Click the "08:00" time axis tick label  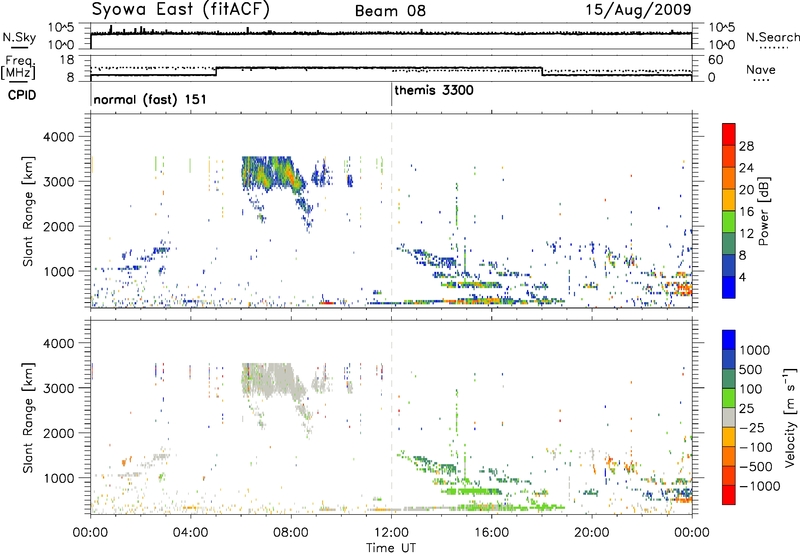(x=291, y=533)
